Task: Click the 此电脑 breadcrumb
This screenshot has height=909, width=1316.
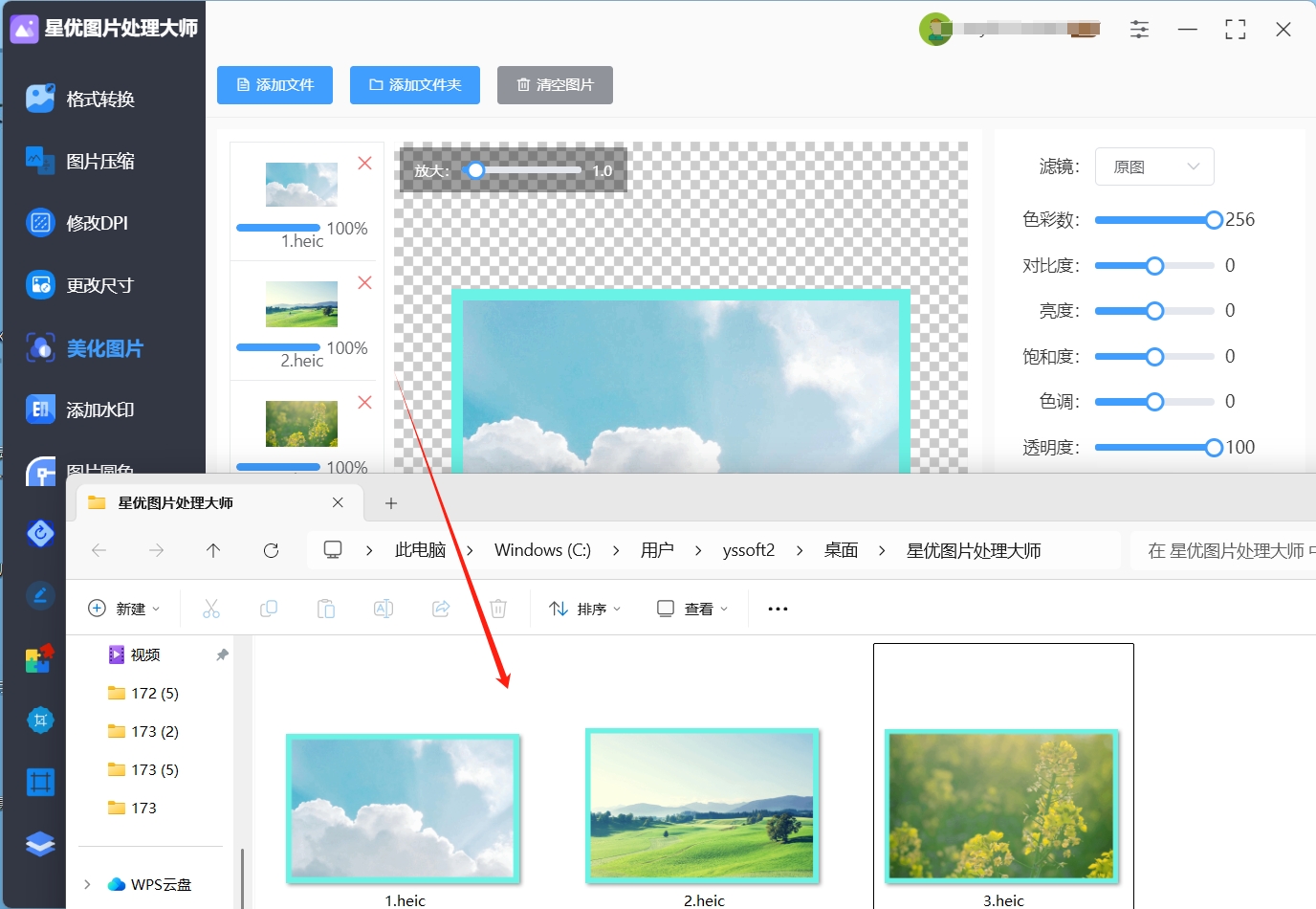Action: [x=421, y=550]
